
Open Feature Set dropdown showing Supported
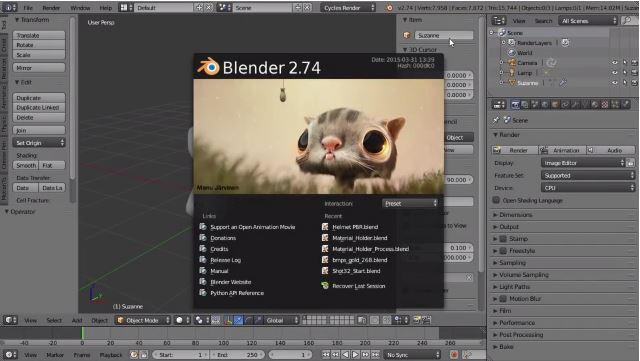tap(588, 175)
